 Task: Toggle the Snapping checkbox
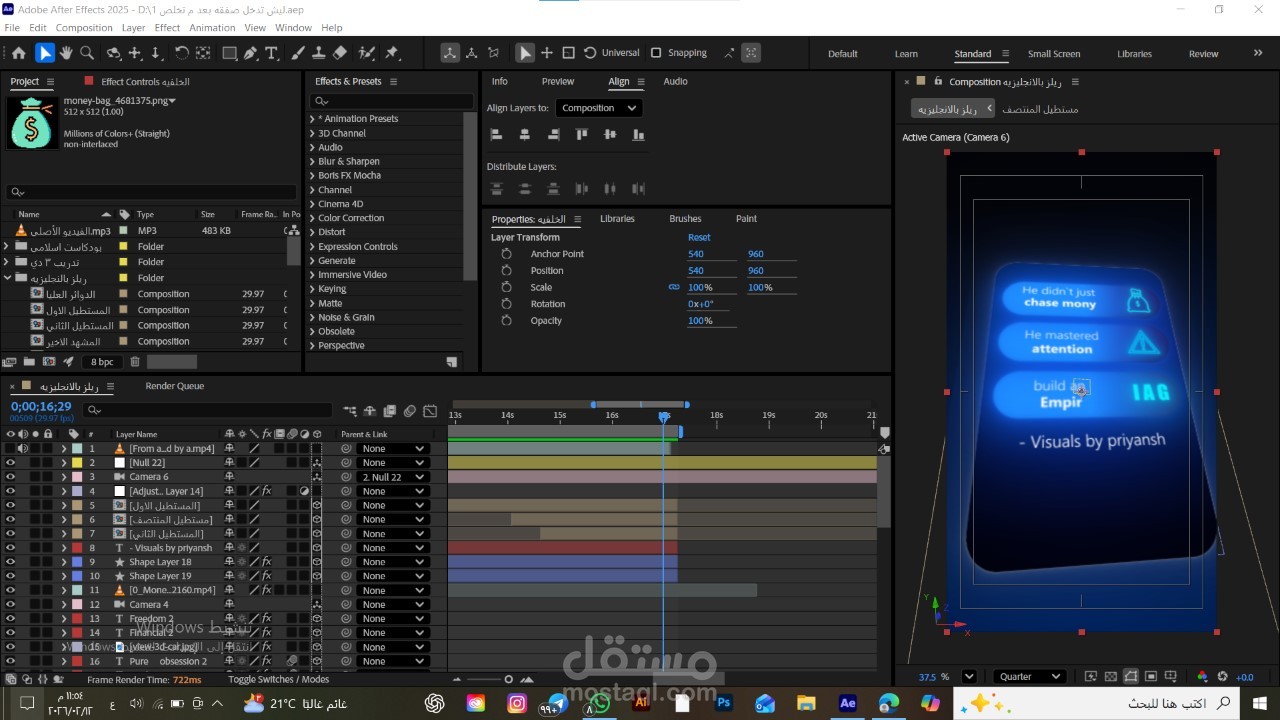coord(656,53)
